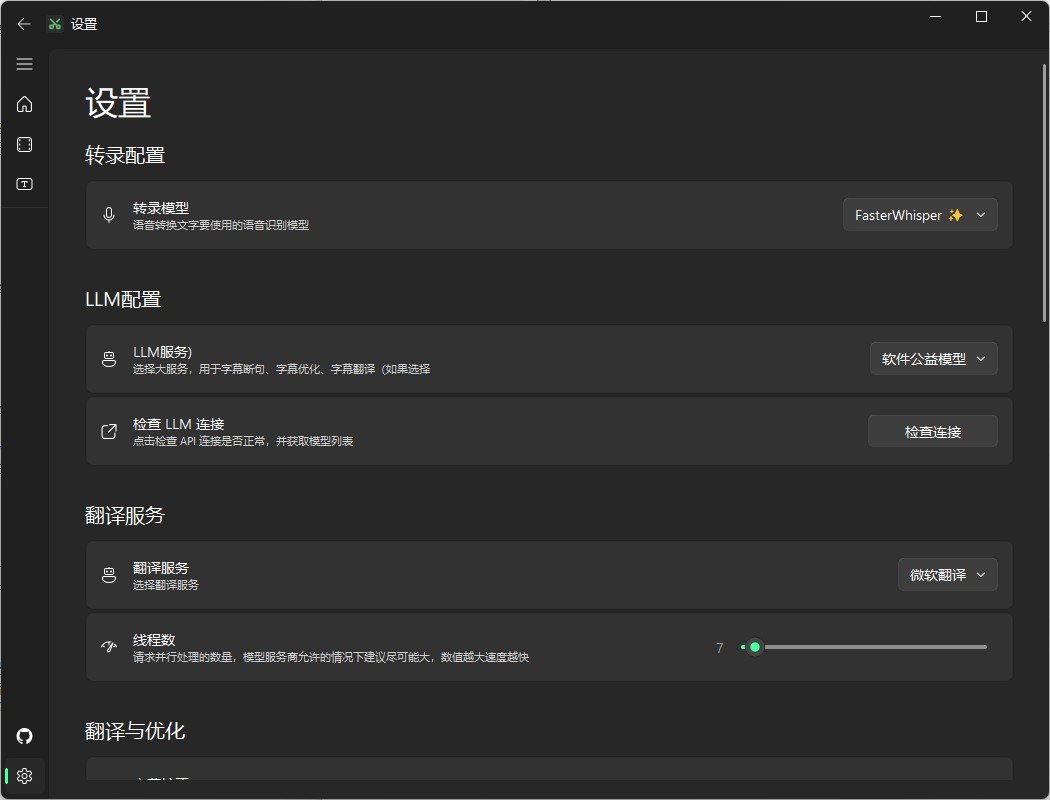Open the FasterWhisper transcription model dropdown
The width and height of the screenshot is (1050, 800).
[920, 215]
